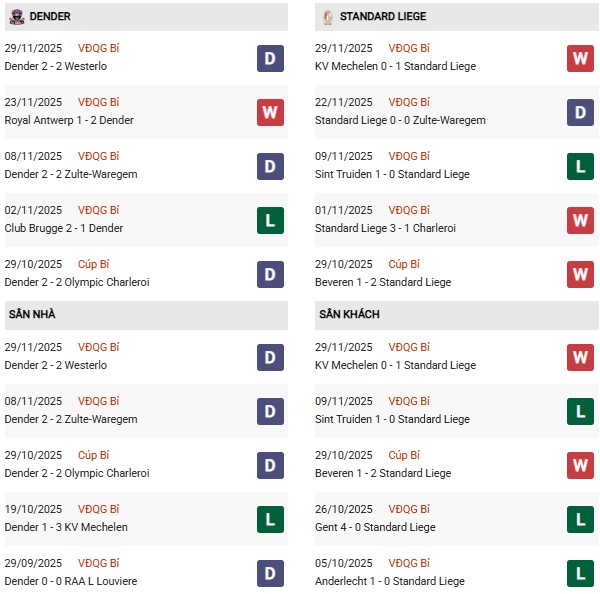Click the Anderlecht 1 - 0 Standard Liege result
The image size is (600, 594).
392,581
